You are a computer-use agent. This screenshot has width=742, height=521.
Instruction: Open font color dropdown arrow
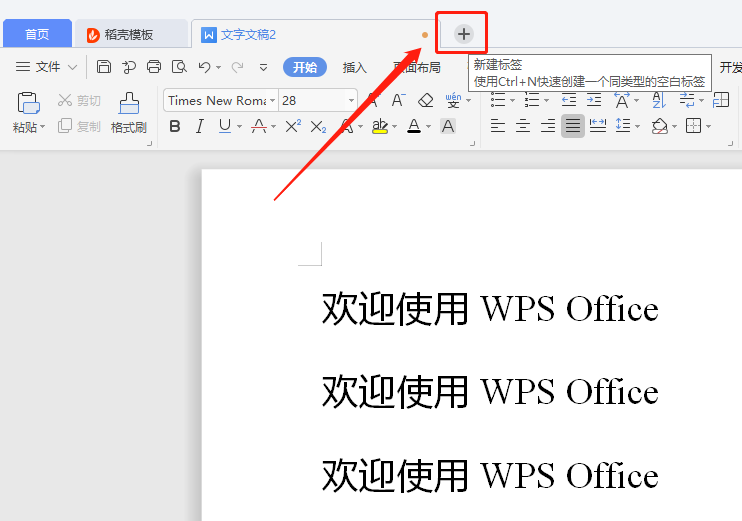pos(428,126)
